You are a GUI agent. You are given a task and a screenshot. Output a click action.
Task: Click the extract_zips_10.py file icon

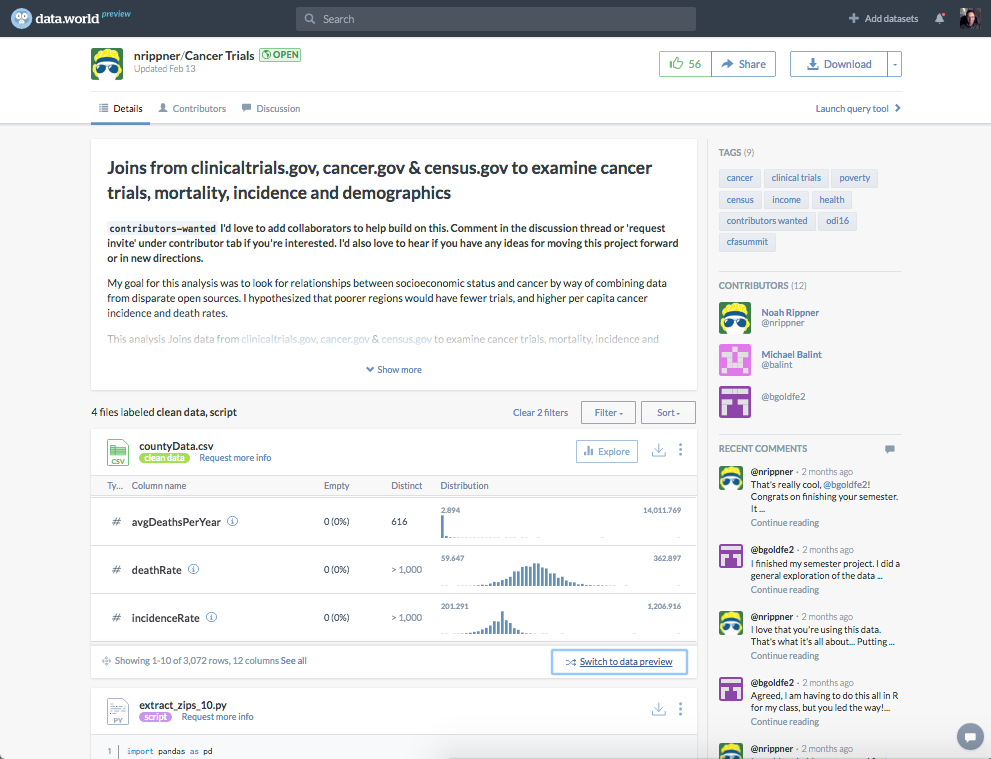(x=118, y=712)
